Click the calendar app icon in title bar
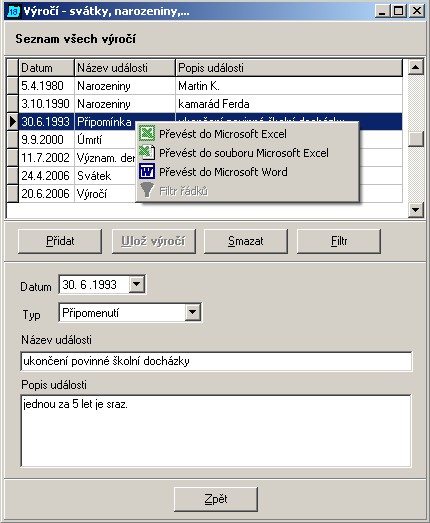This screenshot has height=523, width=430. [x=13, y=11]
